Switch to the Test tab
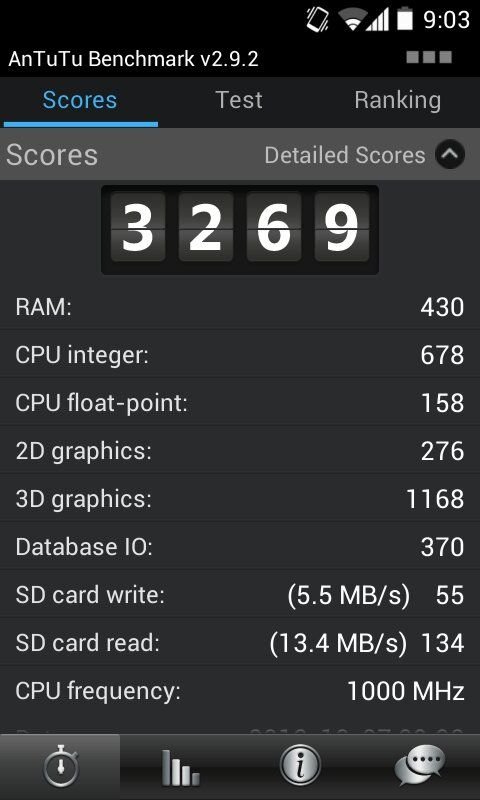The width and height of the screenshot is (480, 800). pyautogui.click(x=239, y=100)
